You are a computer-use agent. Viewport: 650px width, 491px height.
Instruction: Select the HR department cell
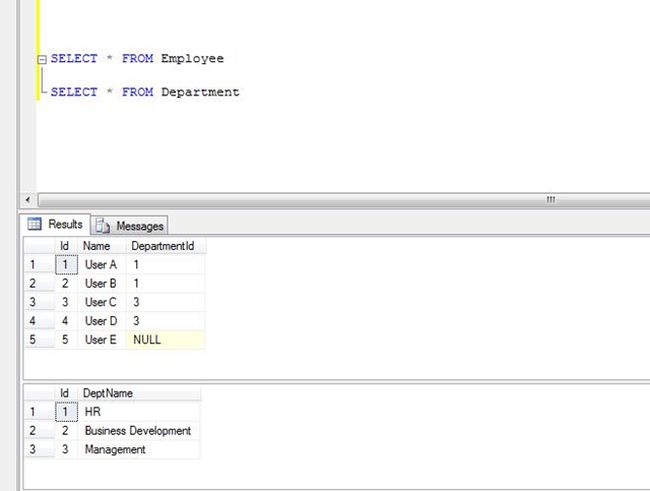[x=139, y=412]
